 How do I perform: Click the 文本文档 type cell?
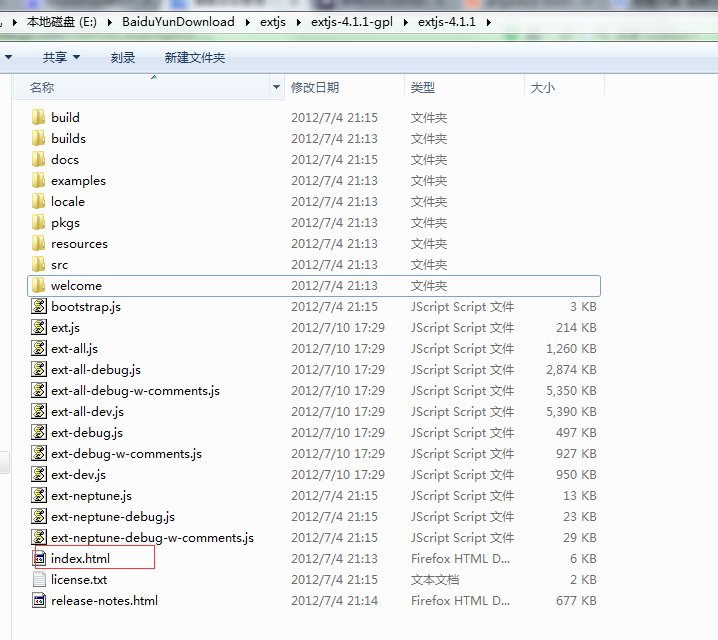435,580
